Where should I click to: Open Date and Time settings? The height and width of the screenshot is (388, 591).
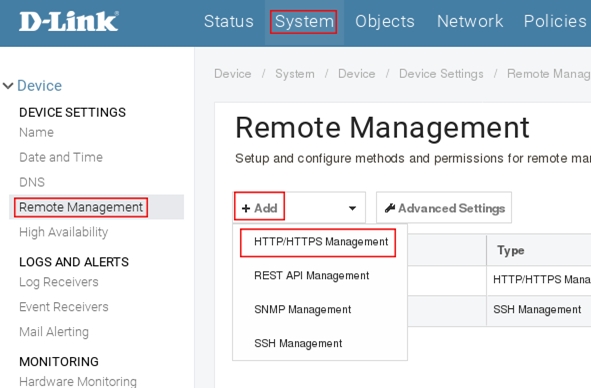[61, 157]
